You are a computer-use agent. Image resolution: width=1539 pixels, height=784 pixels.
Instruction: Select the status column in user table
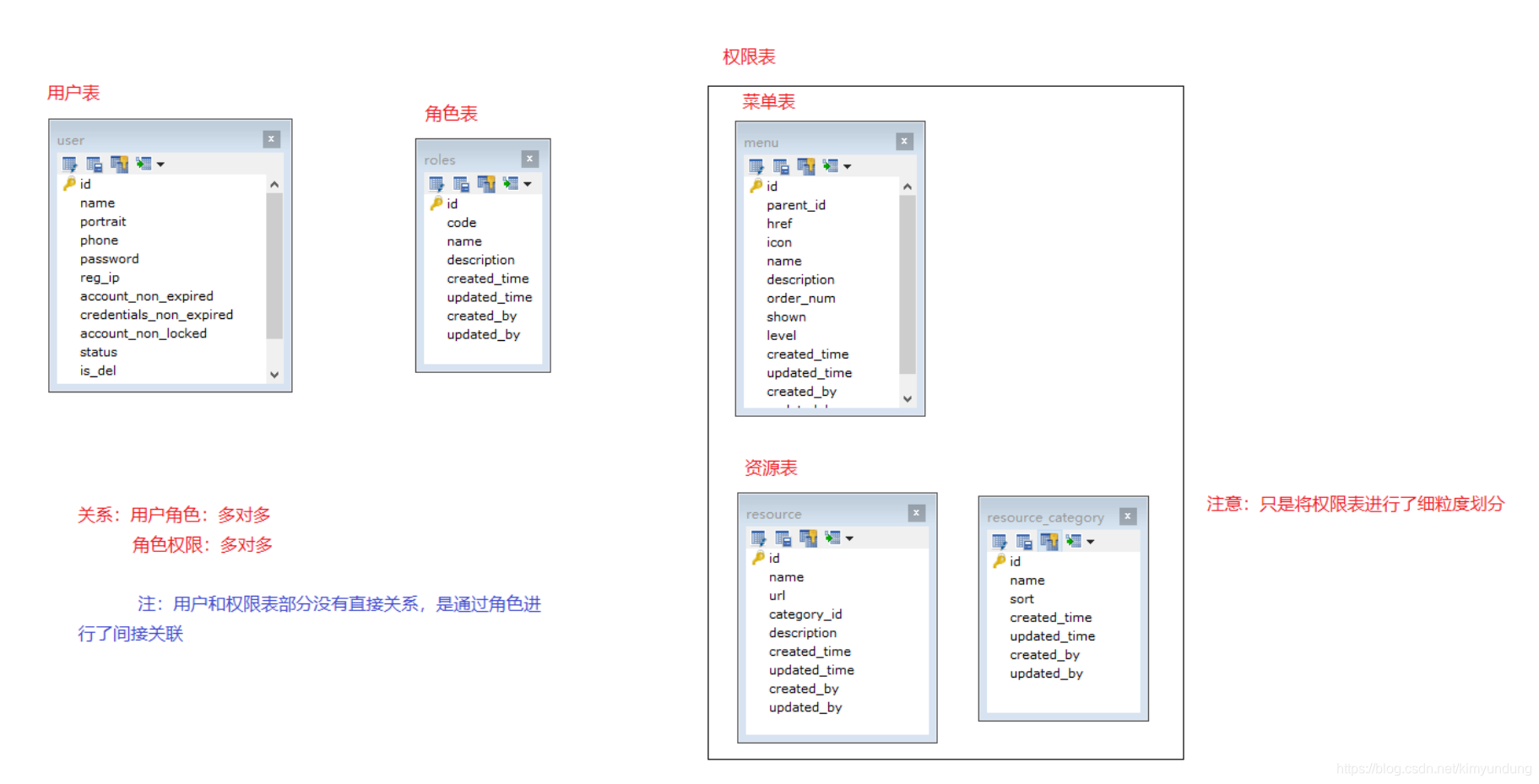[x=99, y=352]
